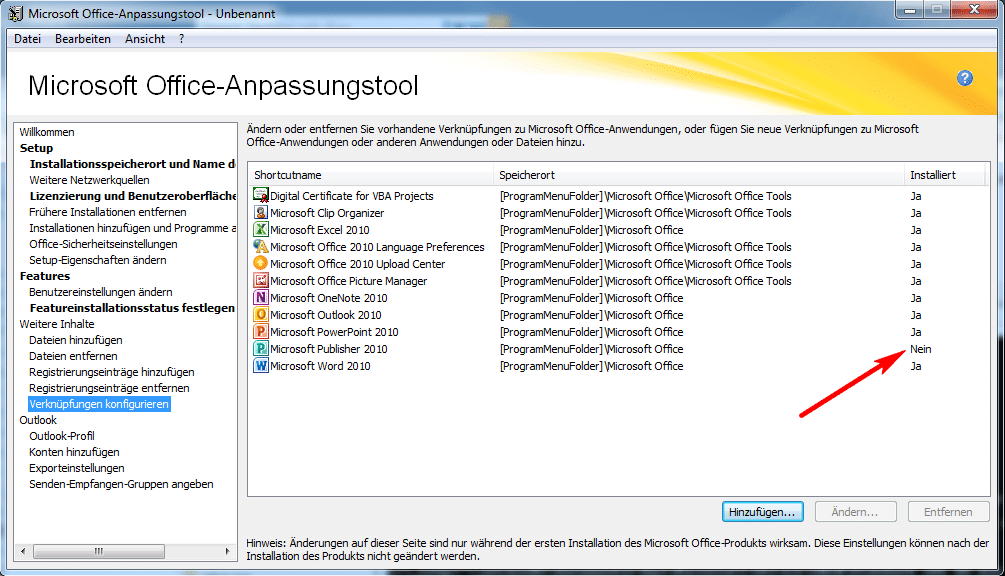
Task: Open the Ansicht menu
Action: click(x=145, y=39)
